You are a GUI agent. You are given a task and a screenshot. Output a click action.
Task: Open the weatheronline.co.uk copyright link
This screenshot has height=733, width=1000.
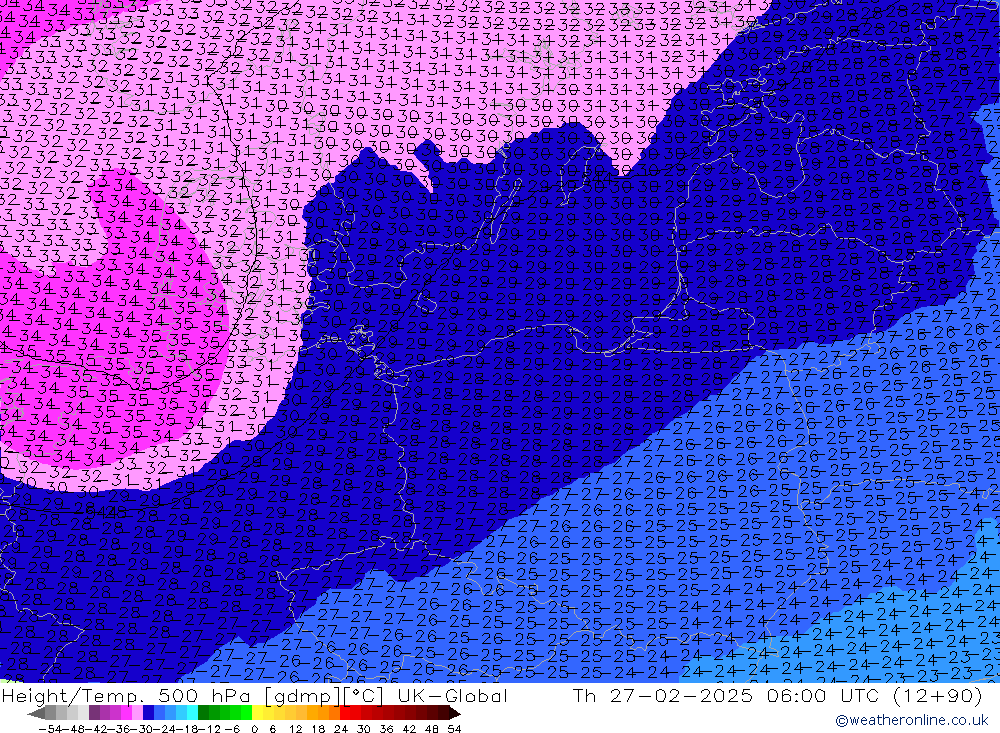(x=911, y=720)
